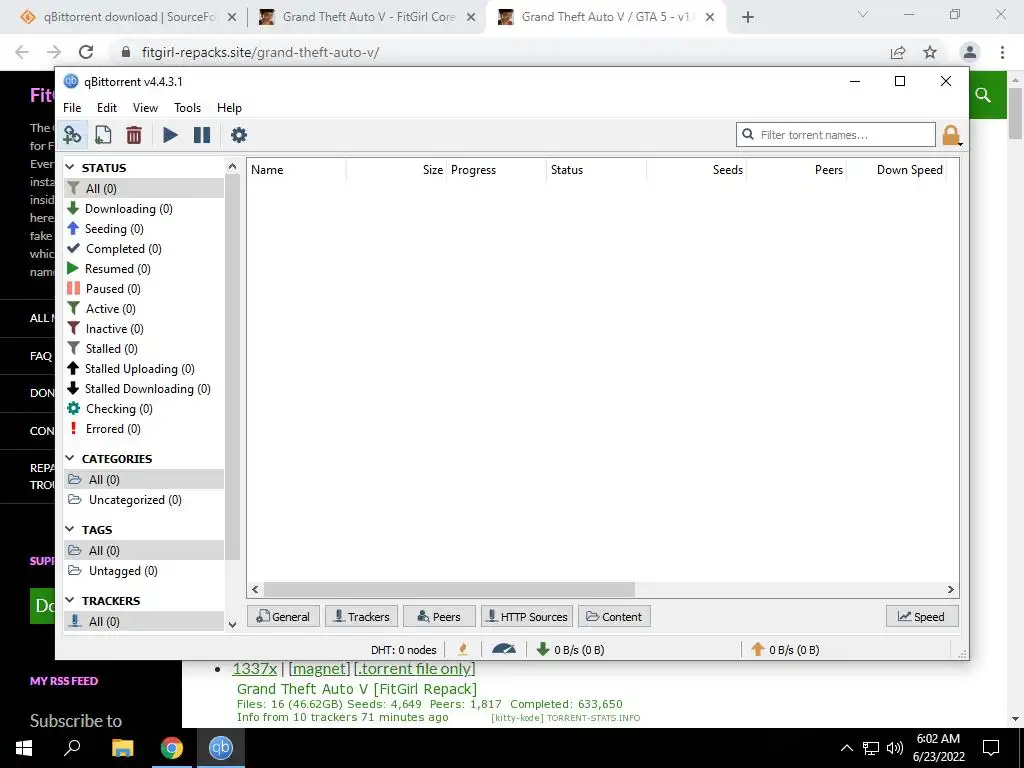The image size is (1024, 768).
Task: Open File Explorer from the taskbar
Action: pos(122,748)
